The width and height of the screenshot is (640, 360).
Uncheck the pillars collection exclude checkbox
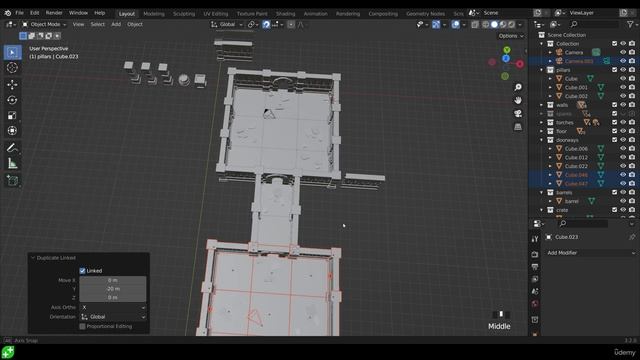614,70
